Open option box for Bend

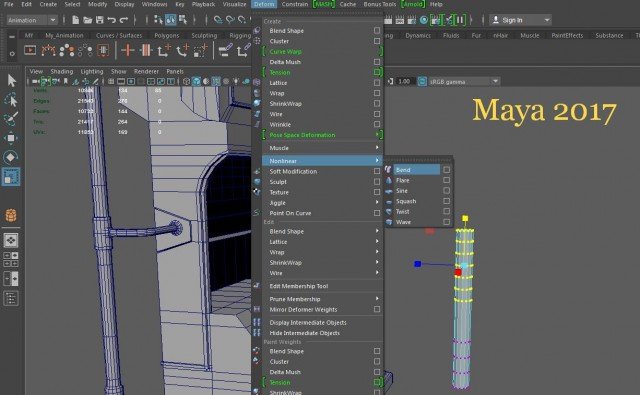[x=447, y=169]
